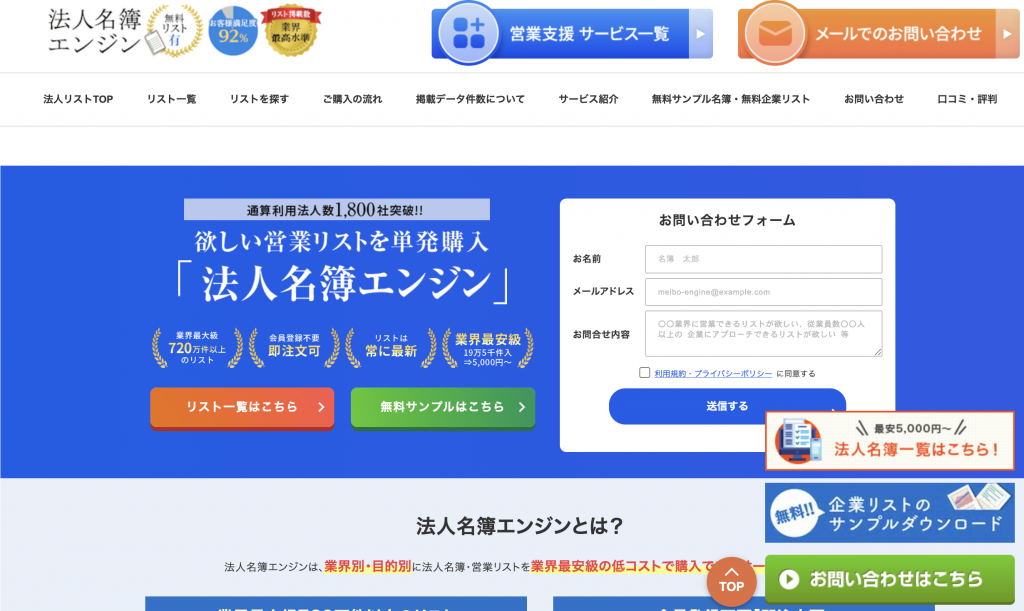Check the terms and privacy policy agreement box
The height and width of the screenshot is (611, 1024).
tap(645, 373)
